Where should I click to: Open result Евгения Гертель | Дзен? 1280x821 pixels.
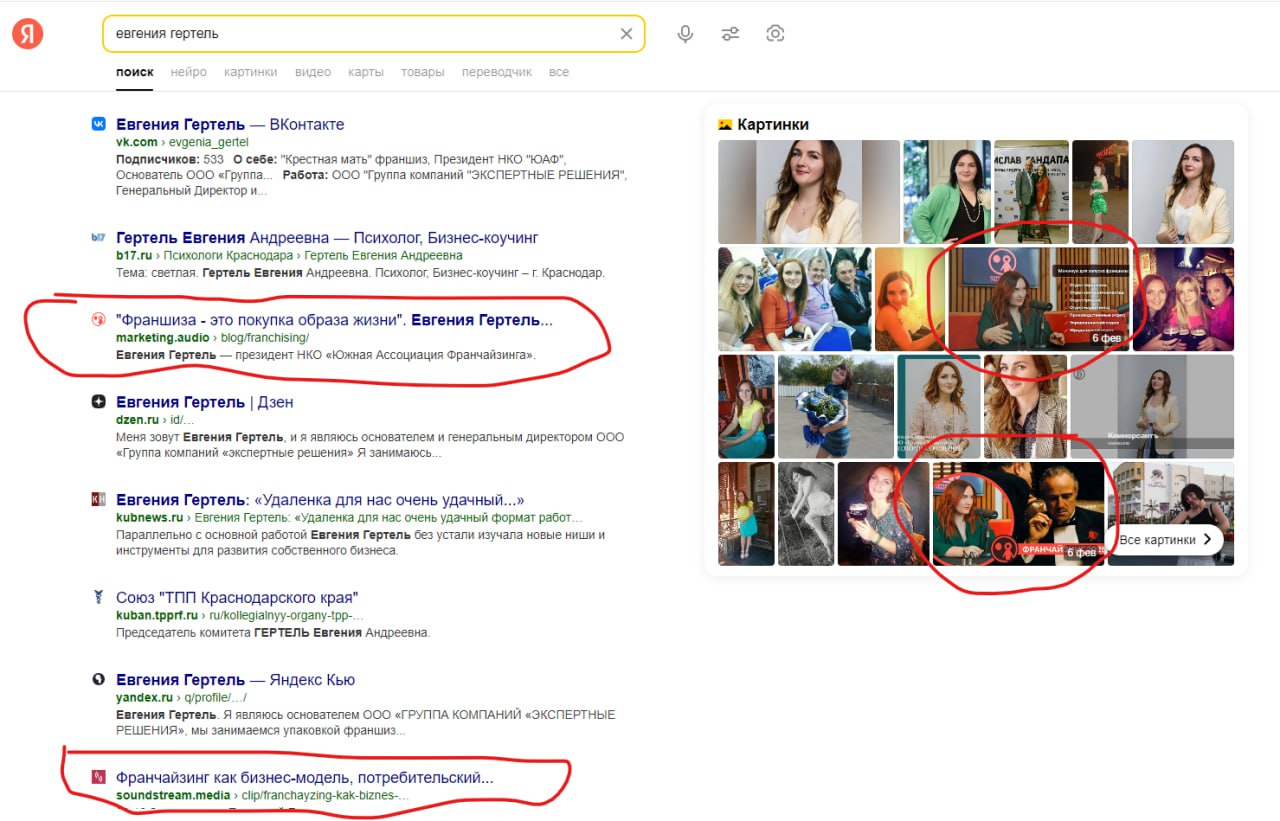(x=205, y=402)
